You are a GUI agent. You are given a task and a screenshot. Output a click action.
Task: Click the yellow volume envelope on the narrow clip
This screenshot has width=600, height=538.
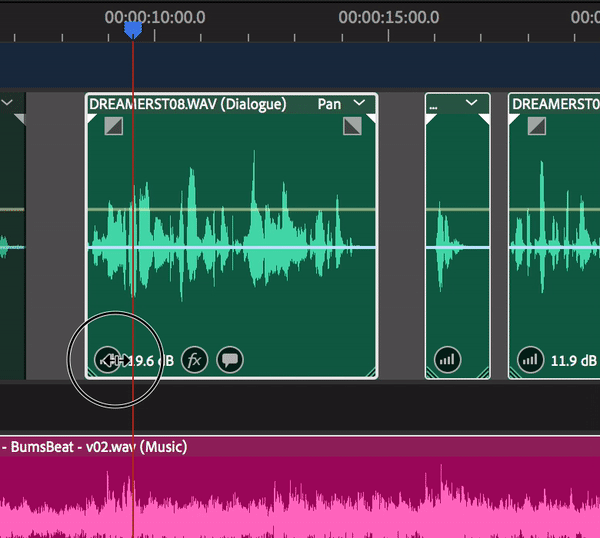458,209
